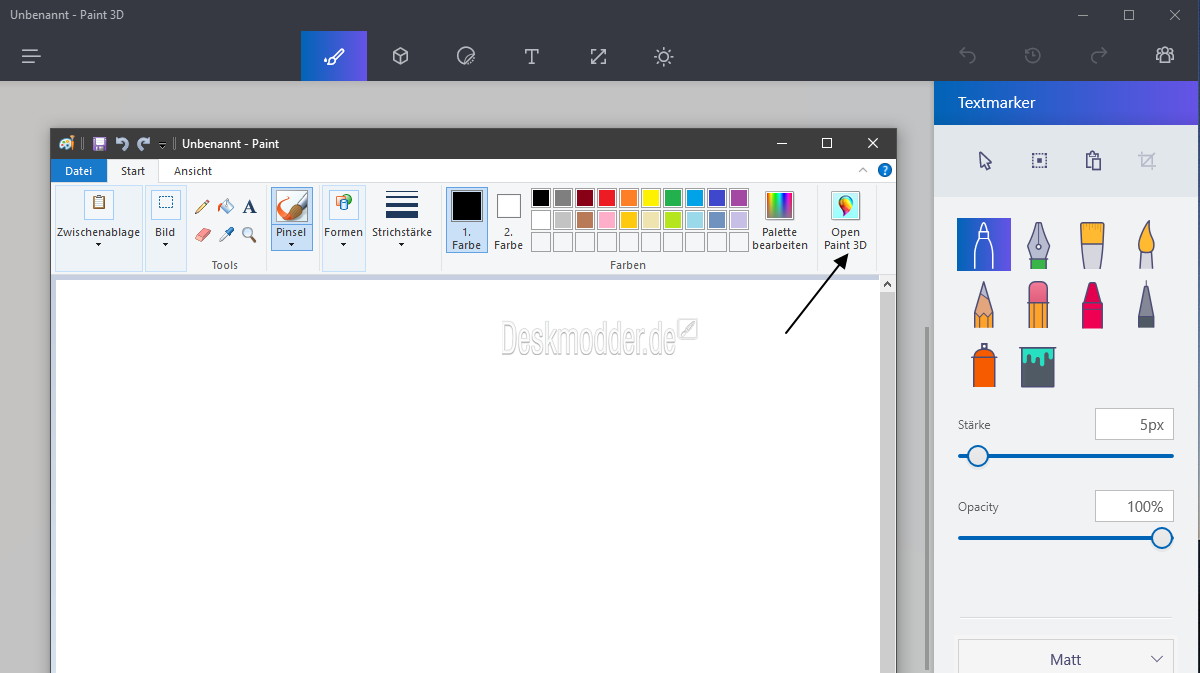This screenshot has width=1200, height=673.
Task: Open the Matt material dropdown
Action: tap(1065, 658)
